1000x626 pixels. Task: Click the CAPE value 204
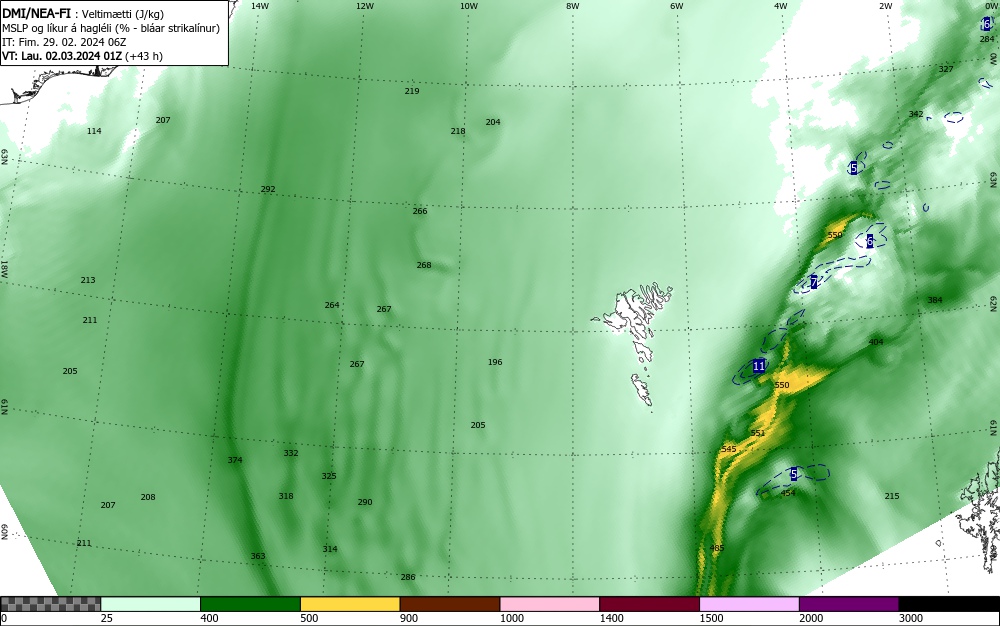(493, 122)
